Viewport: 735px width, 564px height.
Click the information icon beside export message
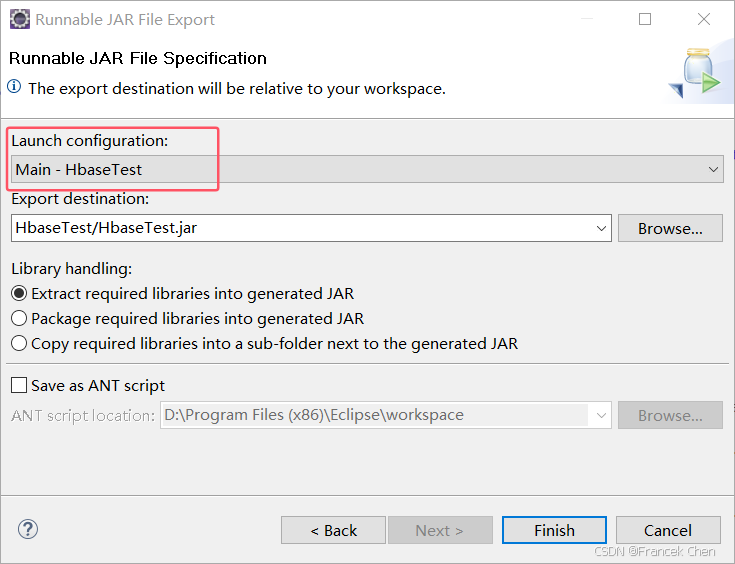click(x=15, y=88)
